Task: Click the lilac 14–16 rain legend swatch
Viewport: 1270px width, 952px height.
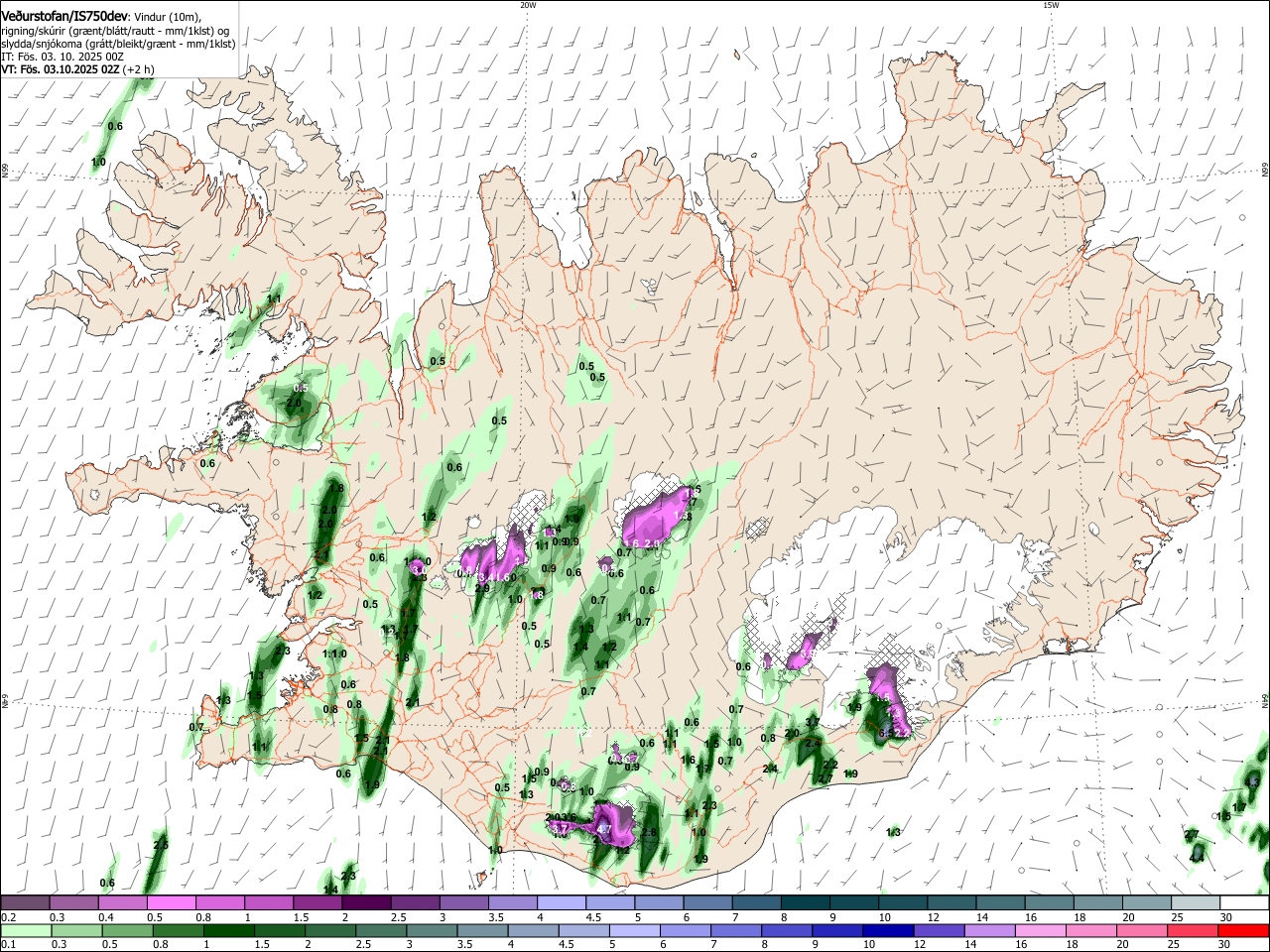Action: tap(989, 931)
